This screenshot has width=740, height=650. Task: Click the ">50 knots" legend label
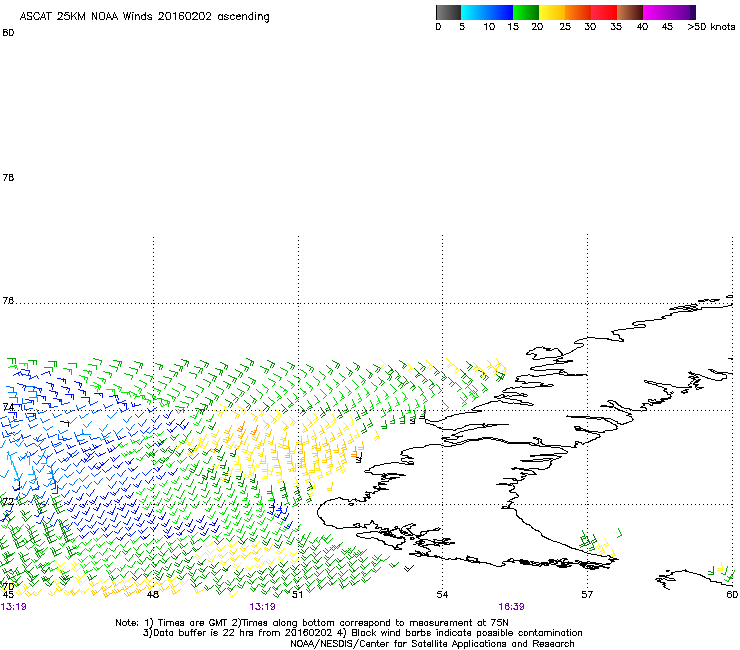pyautogui.click(x=711, y=27)
